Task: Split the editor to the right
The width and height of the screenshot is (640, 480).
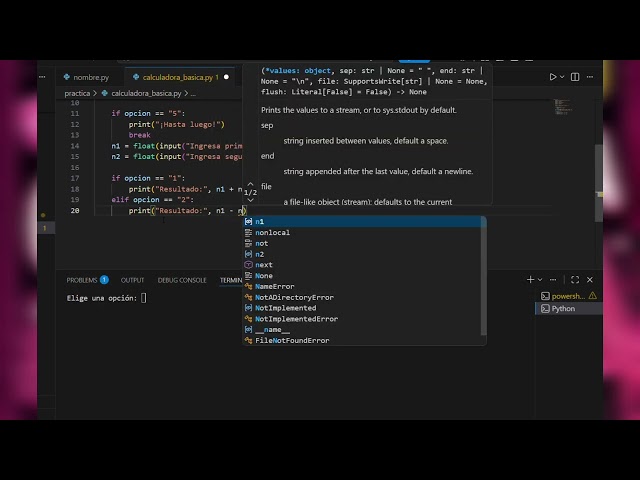Action: pos(575,77)
